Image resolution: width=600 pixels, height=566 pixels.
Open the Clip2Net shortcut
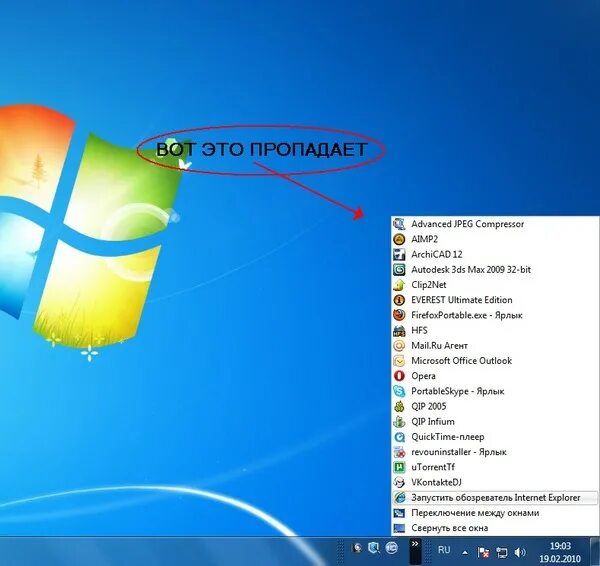pos(495,285)
